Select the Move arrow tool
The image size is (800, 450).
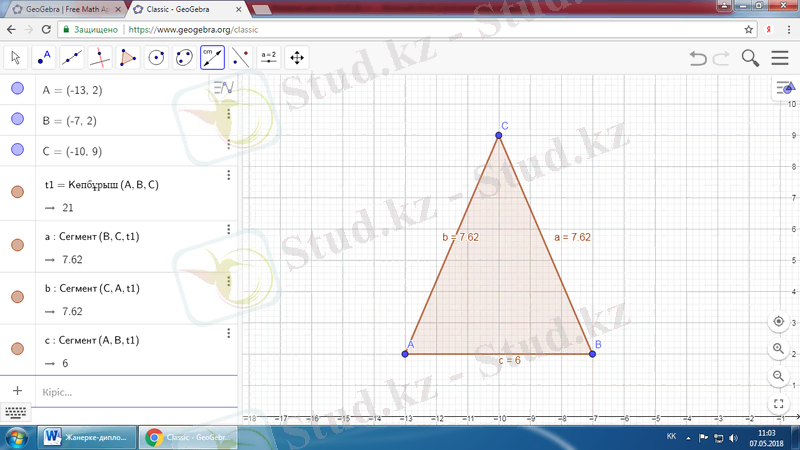pos(15,58)
